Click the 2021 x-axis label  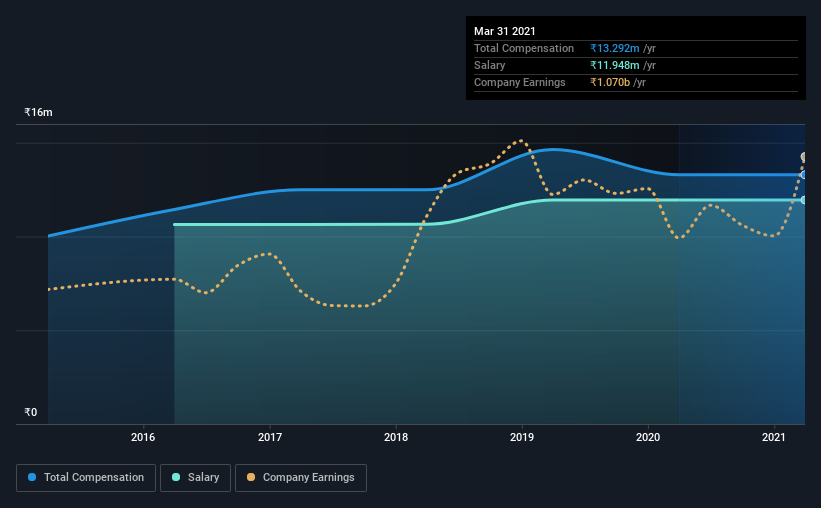coord(774,437)
